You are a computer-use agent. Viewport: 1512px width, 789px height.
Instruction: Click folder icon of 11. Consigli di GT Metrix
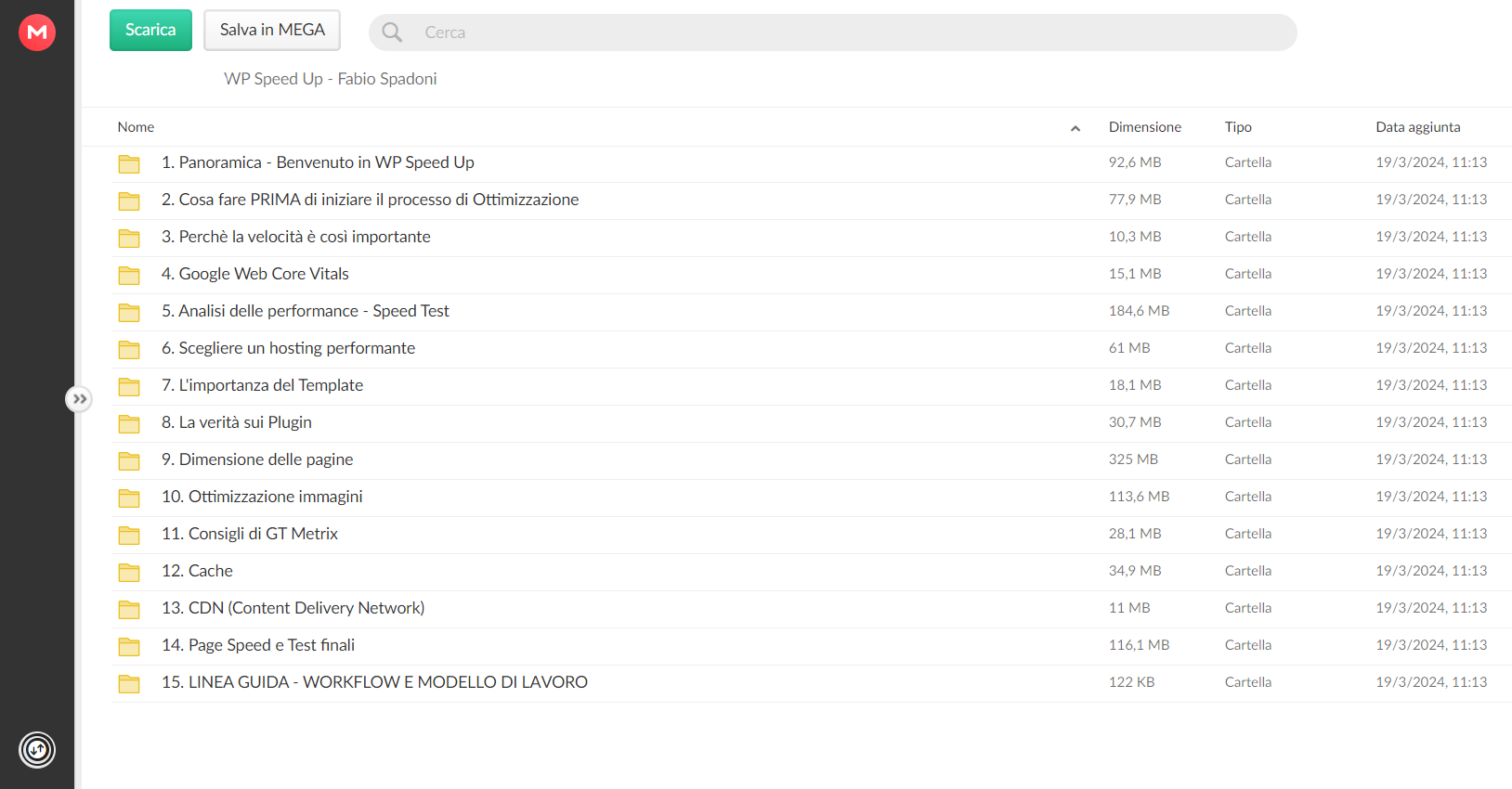click(x=129, y=536)
